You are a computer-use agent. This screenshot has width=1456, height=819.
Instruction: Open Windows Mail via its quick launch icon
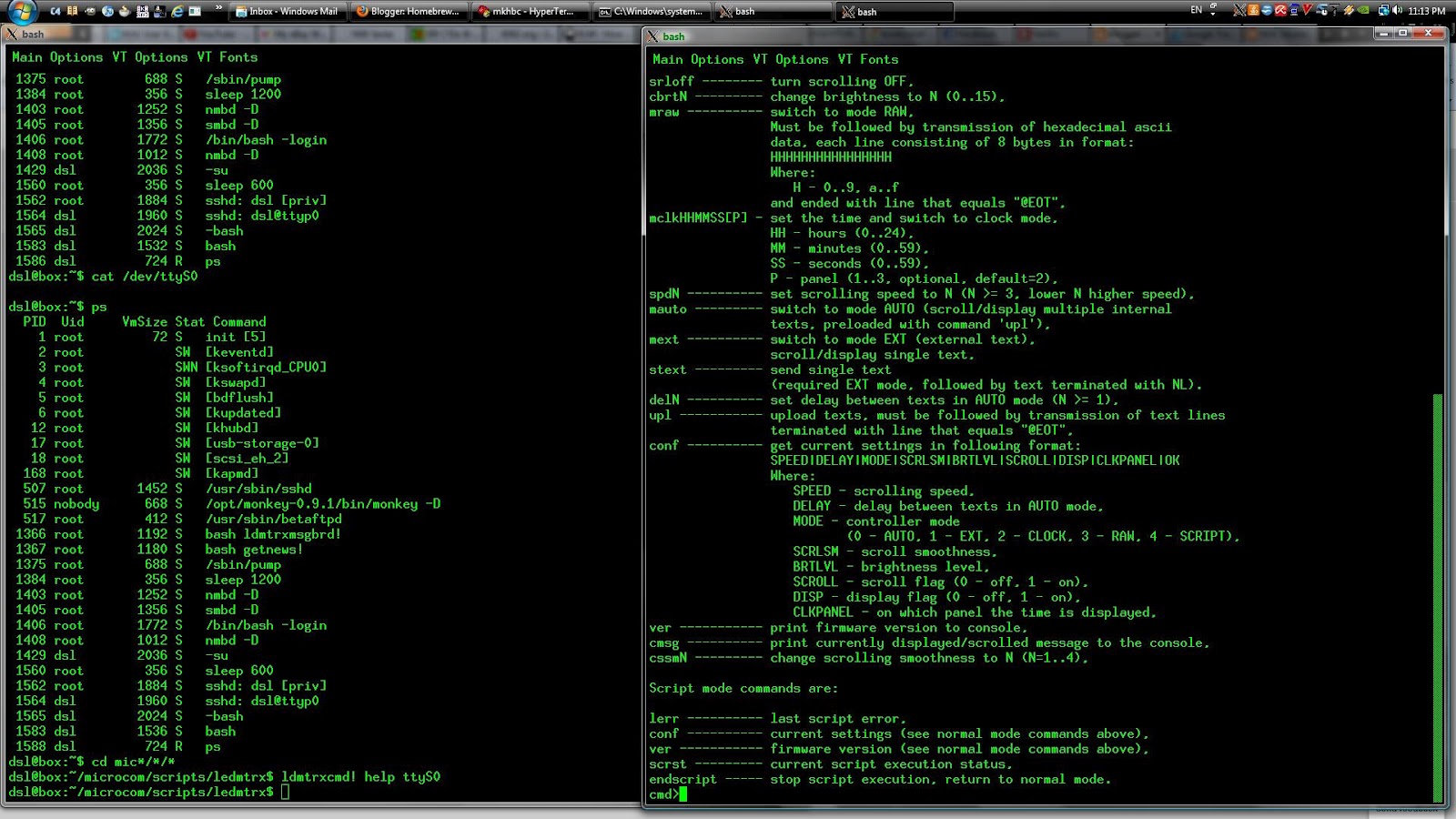point(195,12)
